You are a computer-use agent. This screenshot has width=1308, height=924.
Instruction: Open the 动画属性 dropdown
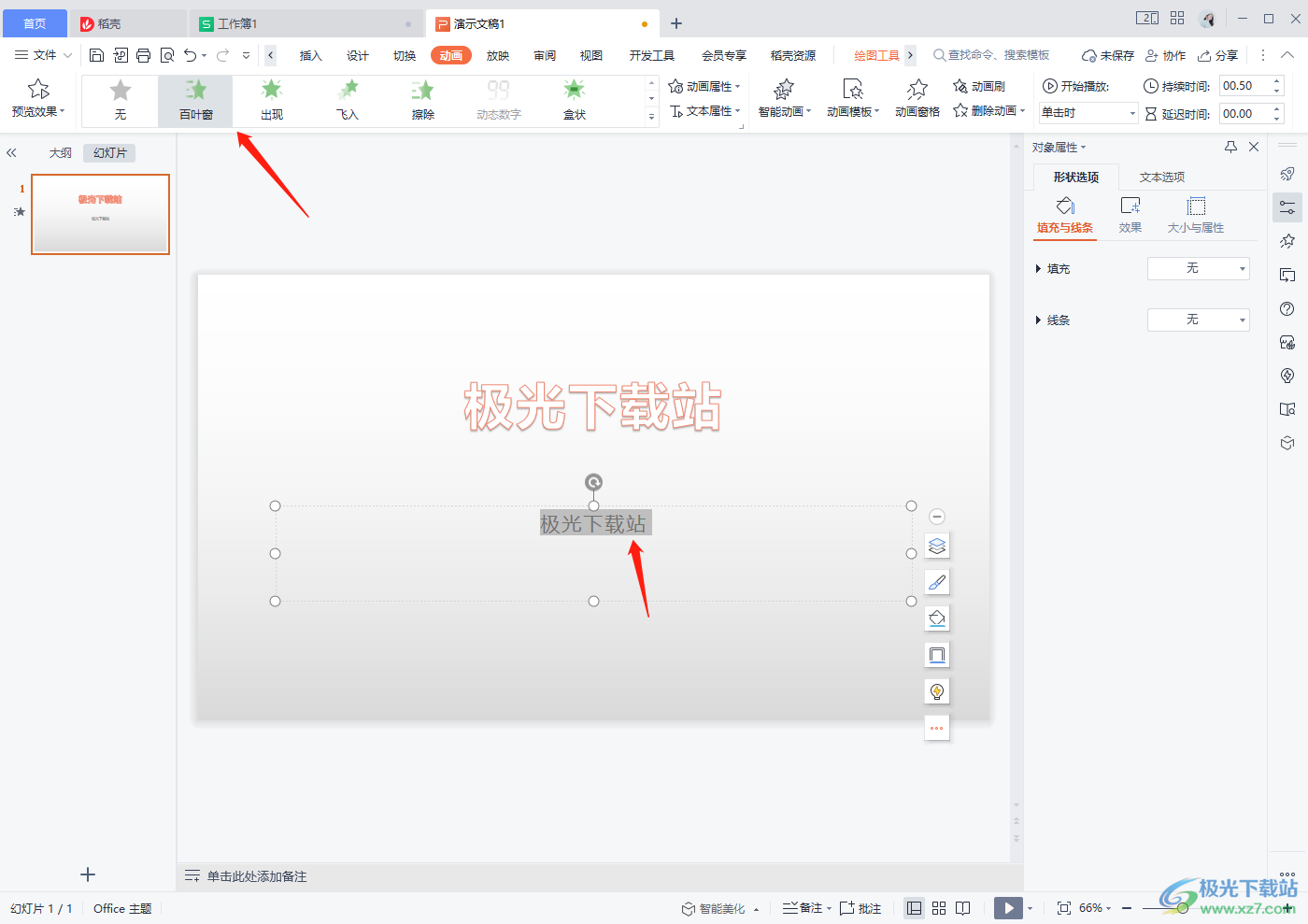tap(704, 87)
